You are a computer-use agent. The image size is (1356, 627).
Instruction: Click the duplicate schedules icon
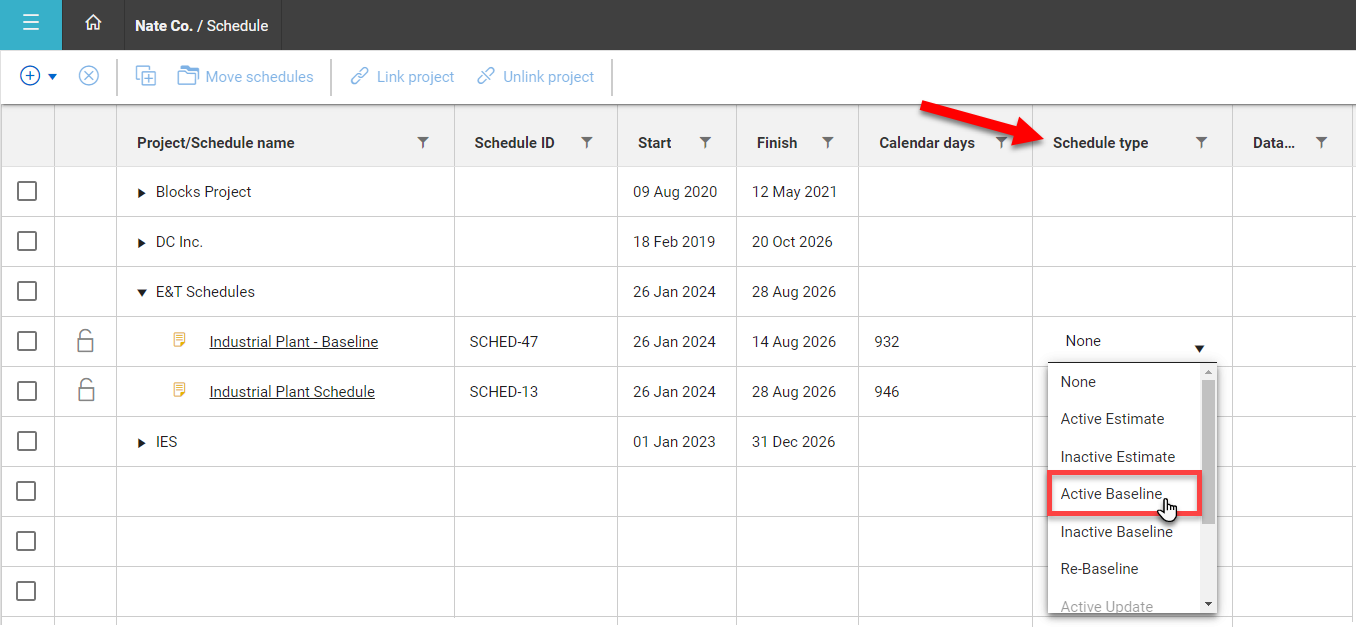pyautogui.click(x=146, y=76)
